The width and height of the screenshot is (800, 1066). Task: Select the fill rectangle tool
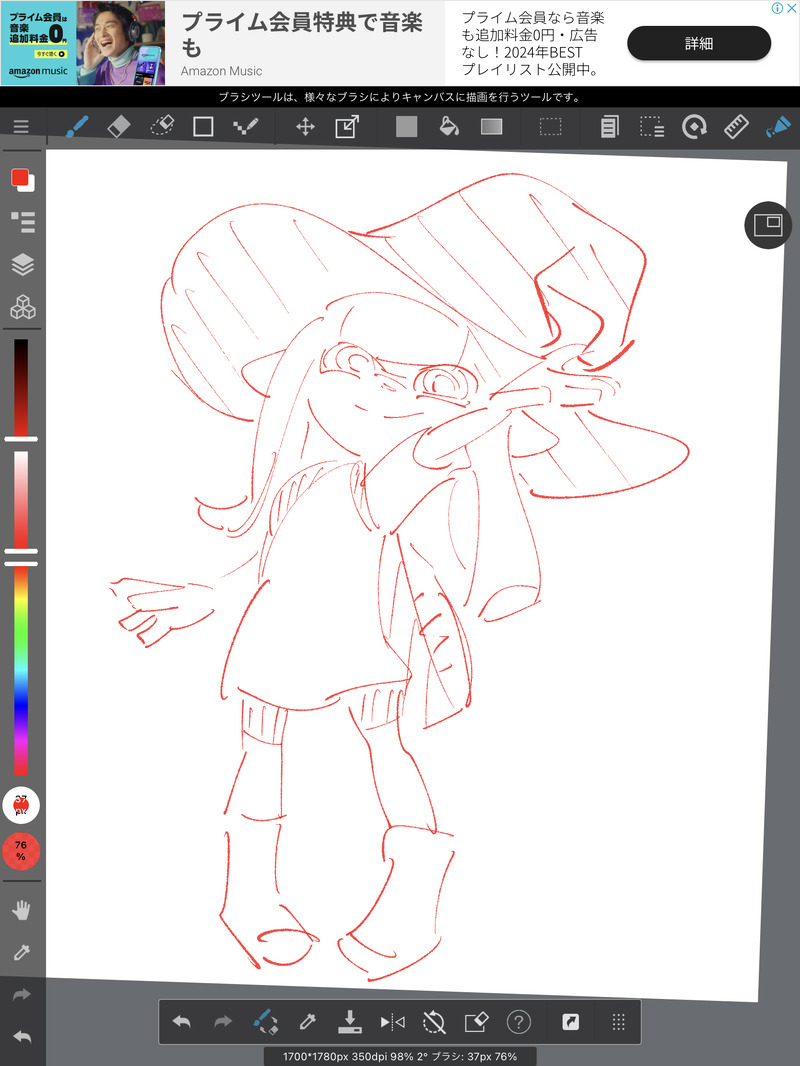pyautogui.click(x=406, y=126)
